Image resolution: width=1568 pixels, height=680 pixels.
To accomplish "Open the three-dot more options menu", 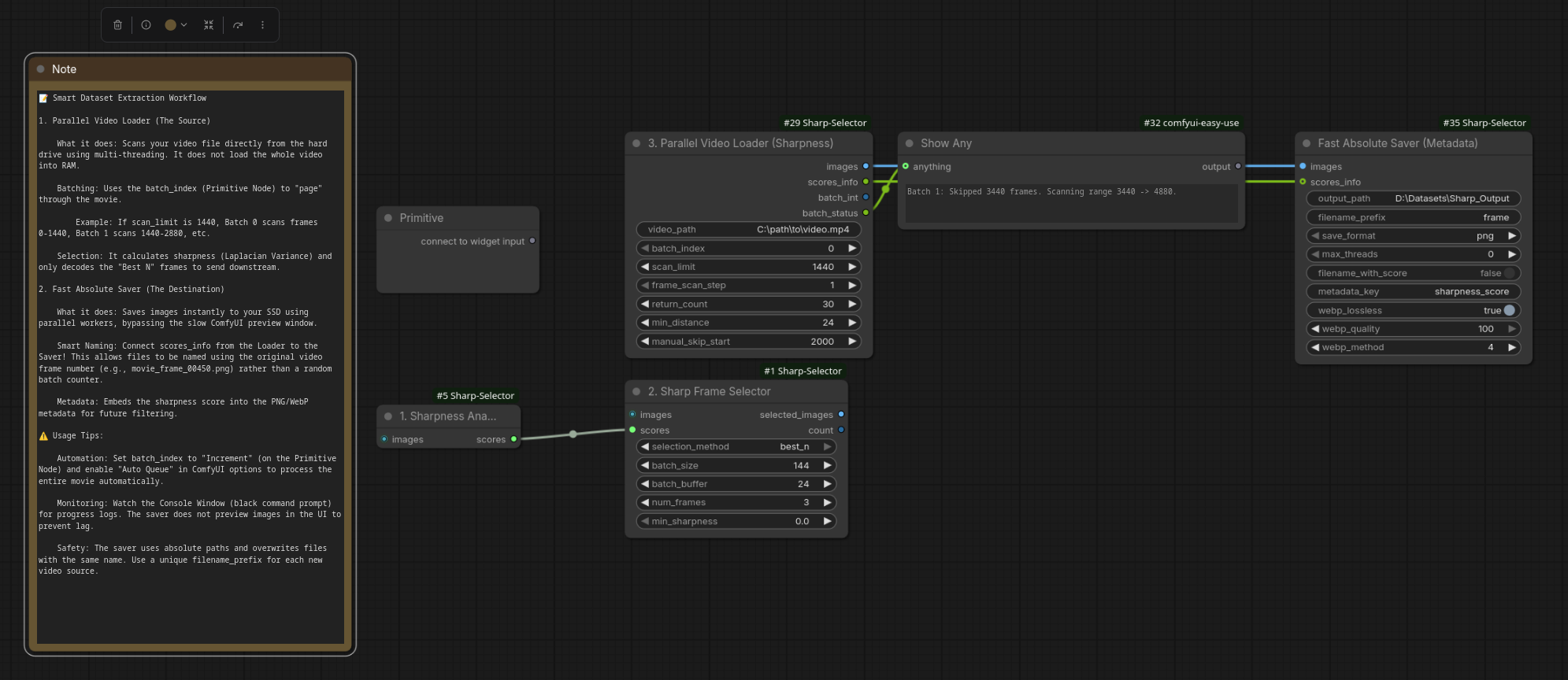I will pos(262,25).
